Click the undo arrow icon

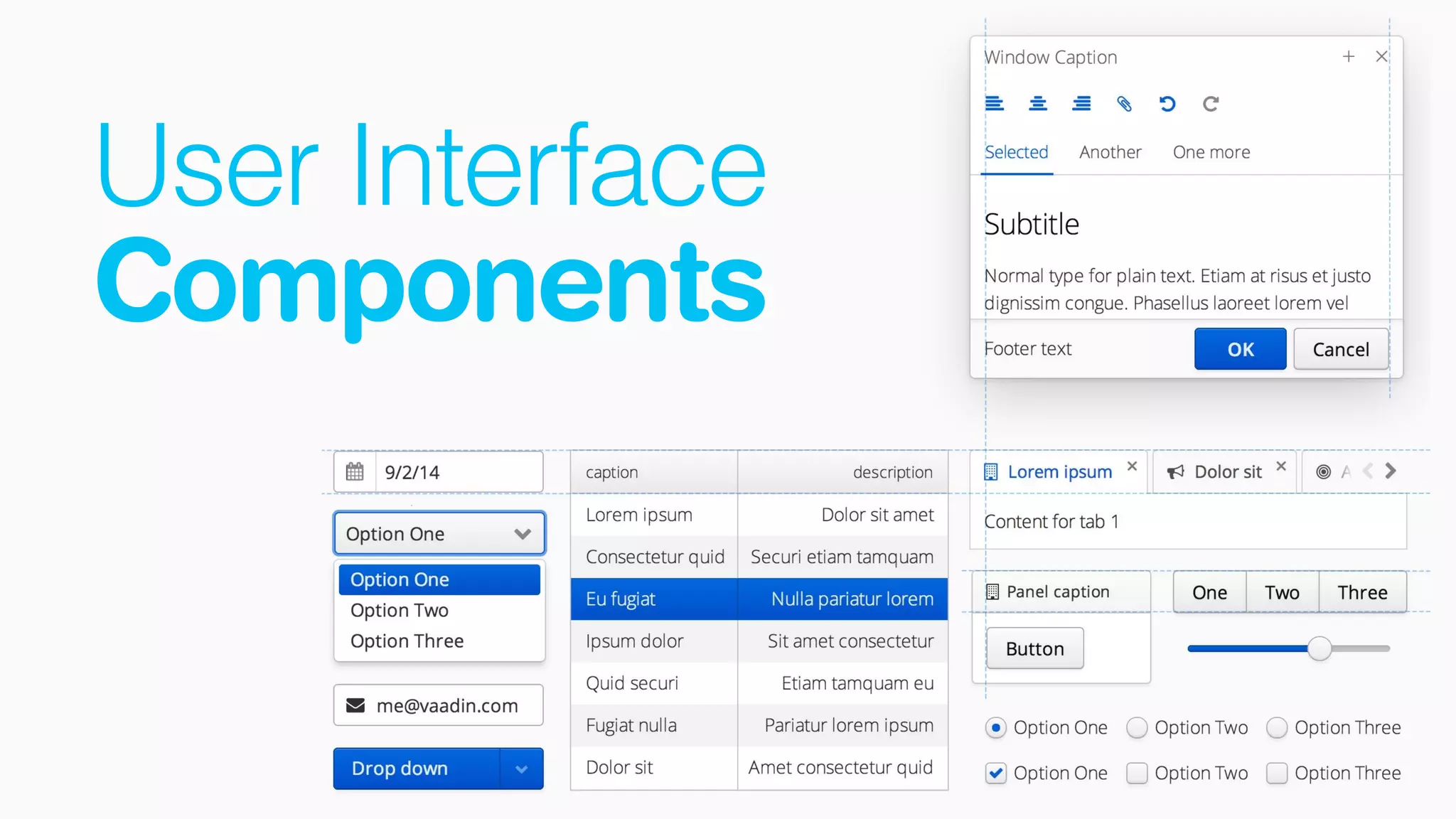(1167, 104)
